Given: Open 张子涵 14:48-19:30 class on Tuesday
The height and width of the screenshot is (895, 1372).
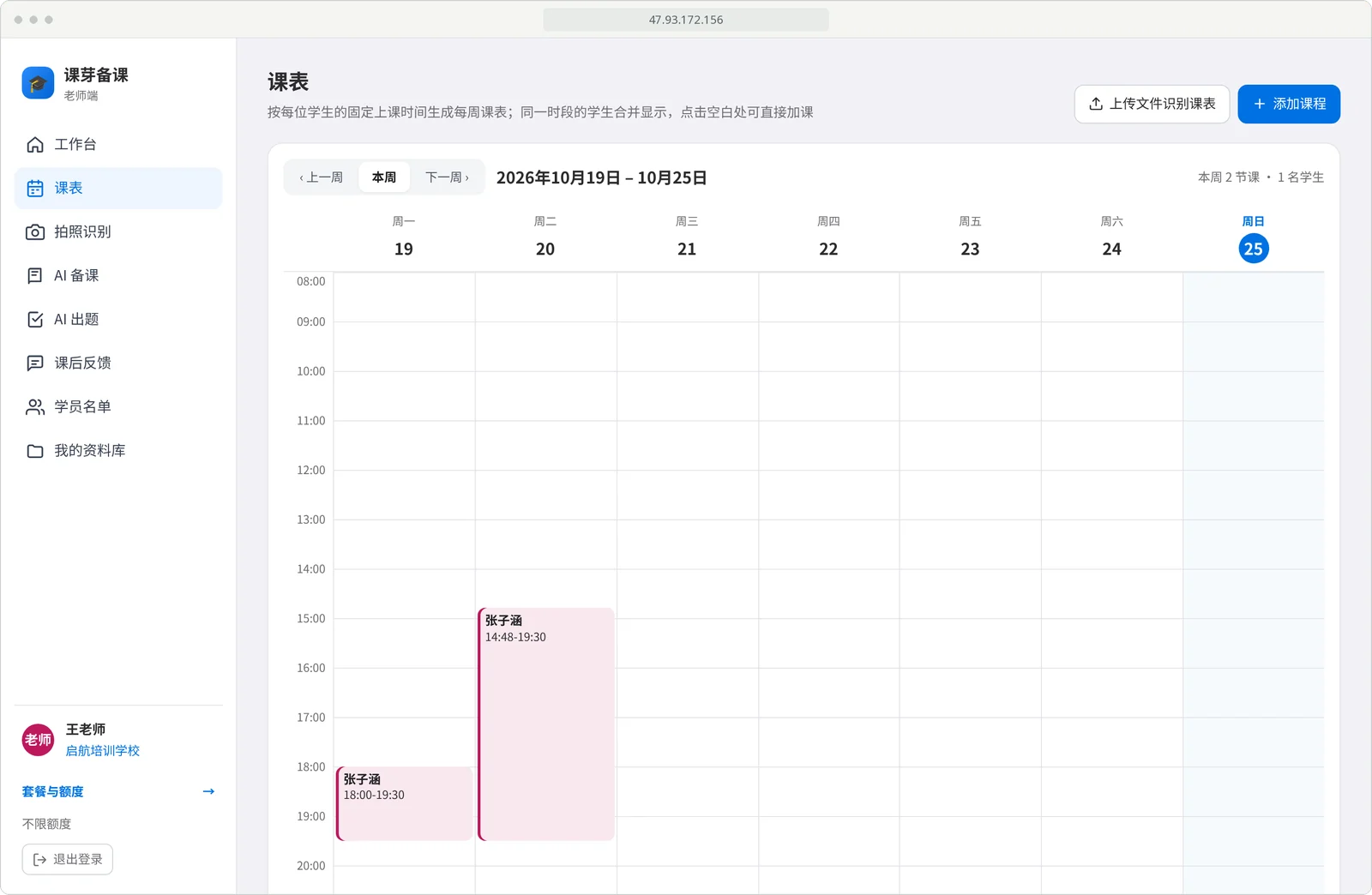Looking at the screenshot, I should pyautogui.click(x=546, y=724).
